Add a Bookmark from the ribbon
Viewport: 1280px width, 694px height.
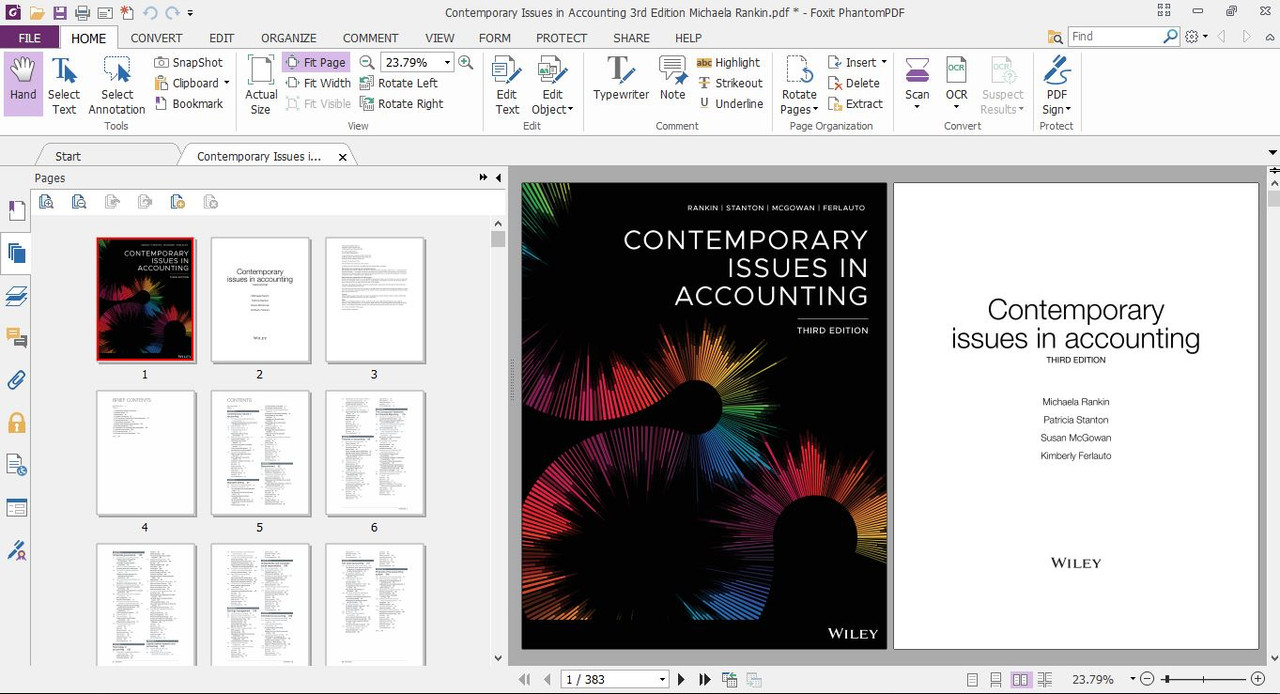click(189, 104)
